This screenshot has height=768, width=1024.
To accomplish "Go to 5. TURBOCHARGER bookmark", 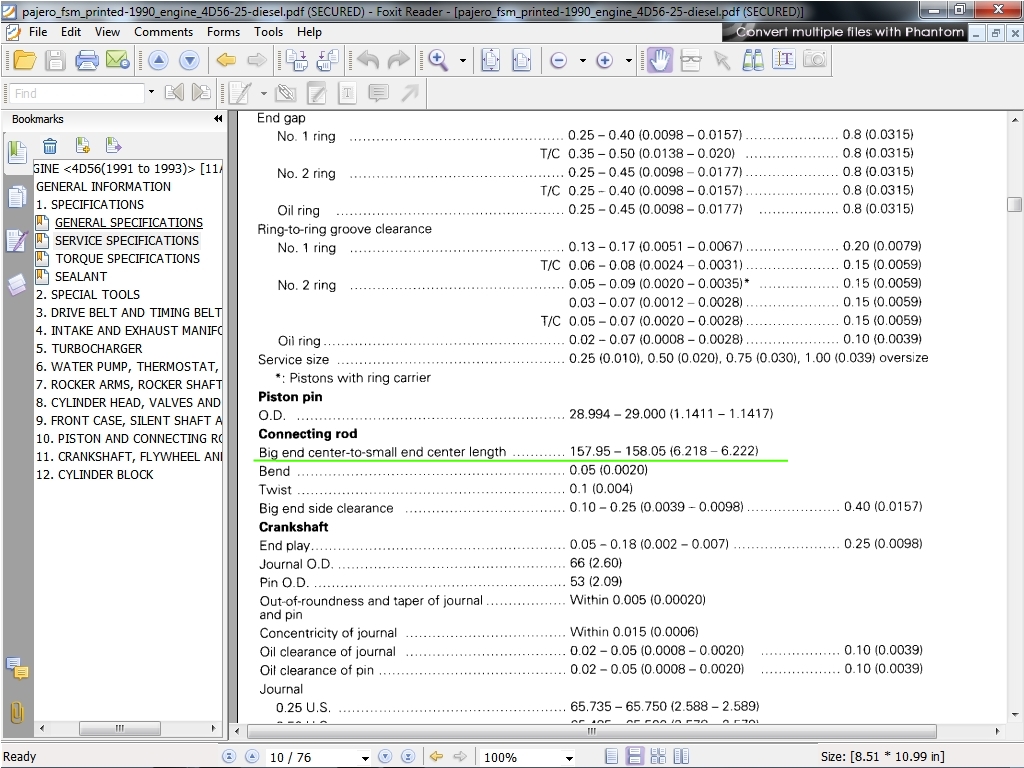I will click(x=89, y=348).
